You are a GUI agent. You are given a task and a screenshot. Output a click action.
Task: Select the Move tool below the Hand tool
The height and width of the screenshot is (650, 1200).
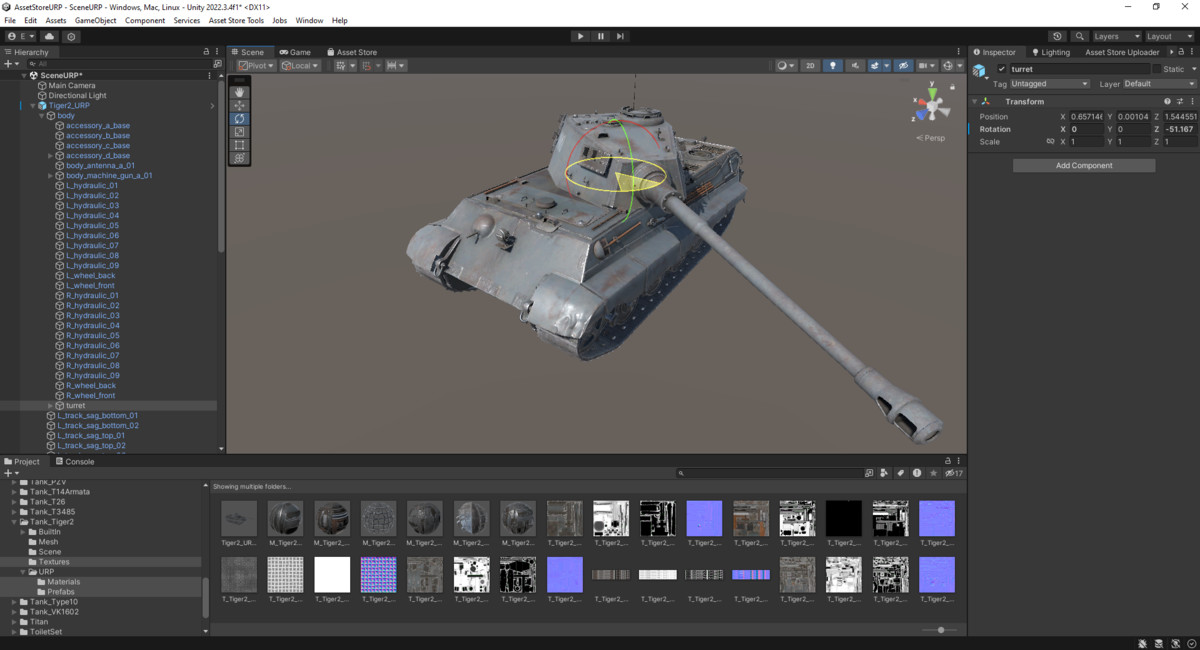click(x=240, y=104)
